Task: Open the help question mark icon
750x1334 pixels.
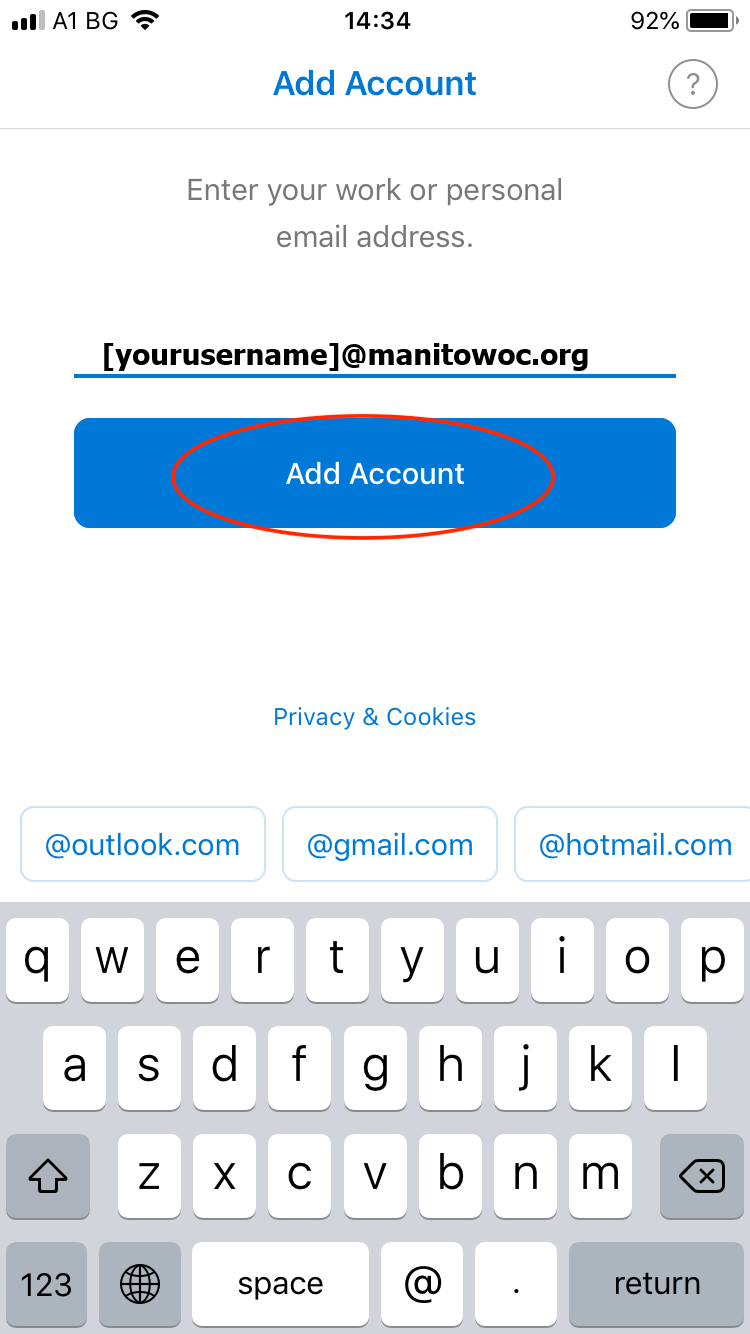Action: (693, 84)
